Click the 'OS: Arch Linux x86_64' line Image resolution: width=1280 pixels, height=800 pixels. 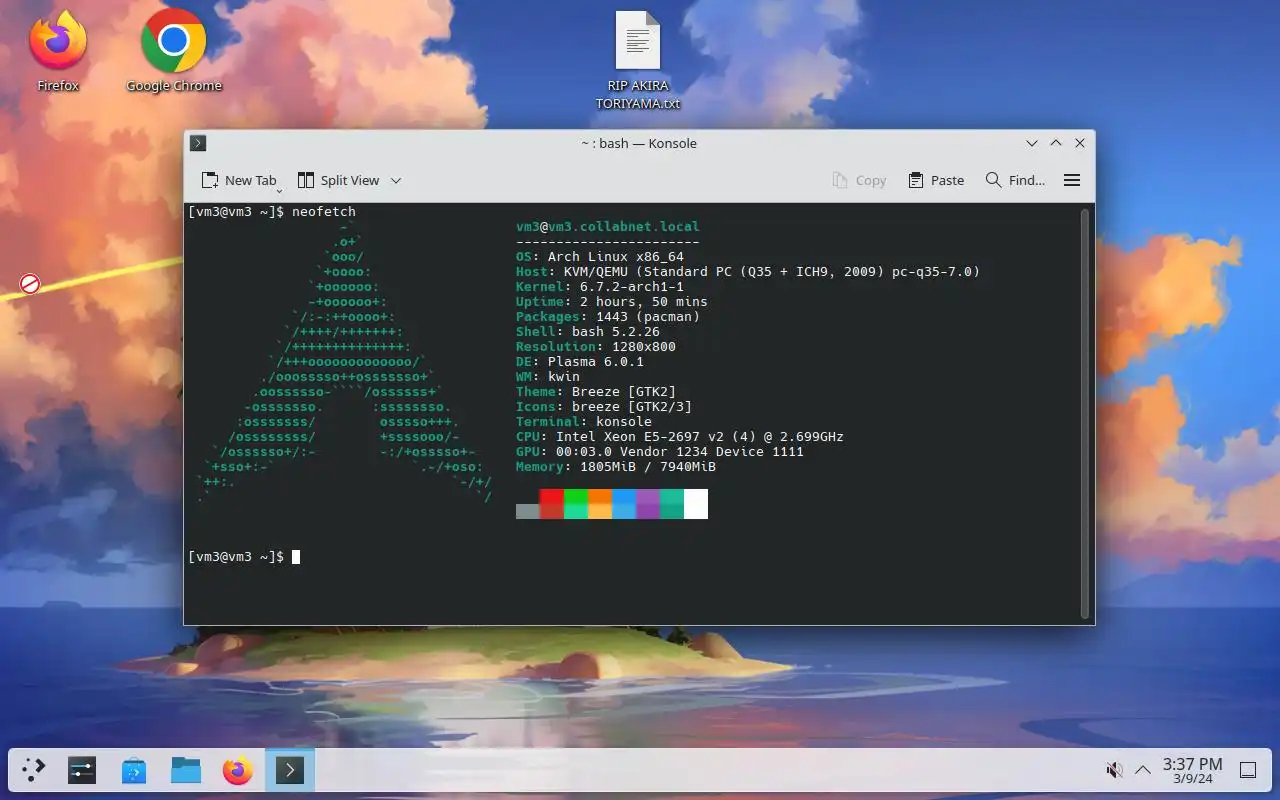(600, 257)
